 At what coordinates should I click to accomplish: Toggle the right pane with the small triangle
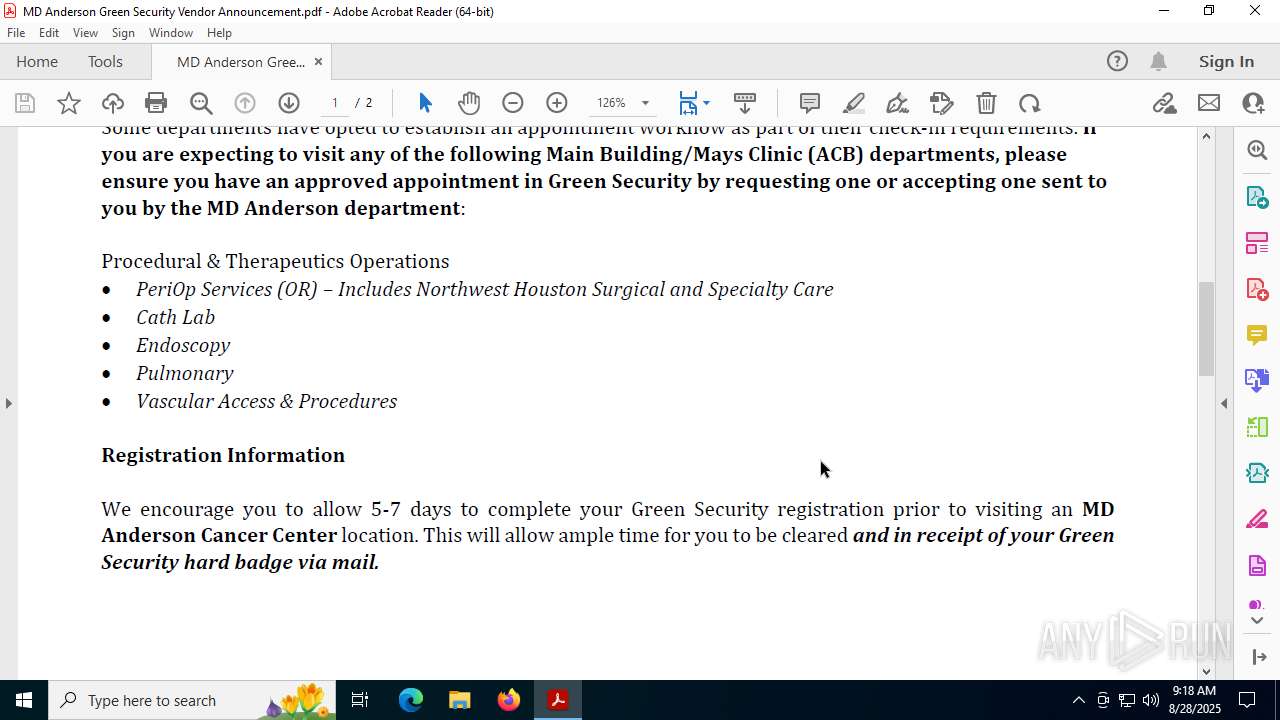pyautogui.click(x=1224, y=403)
